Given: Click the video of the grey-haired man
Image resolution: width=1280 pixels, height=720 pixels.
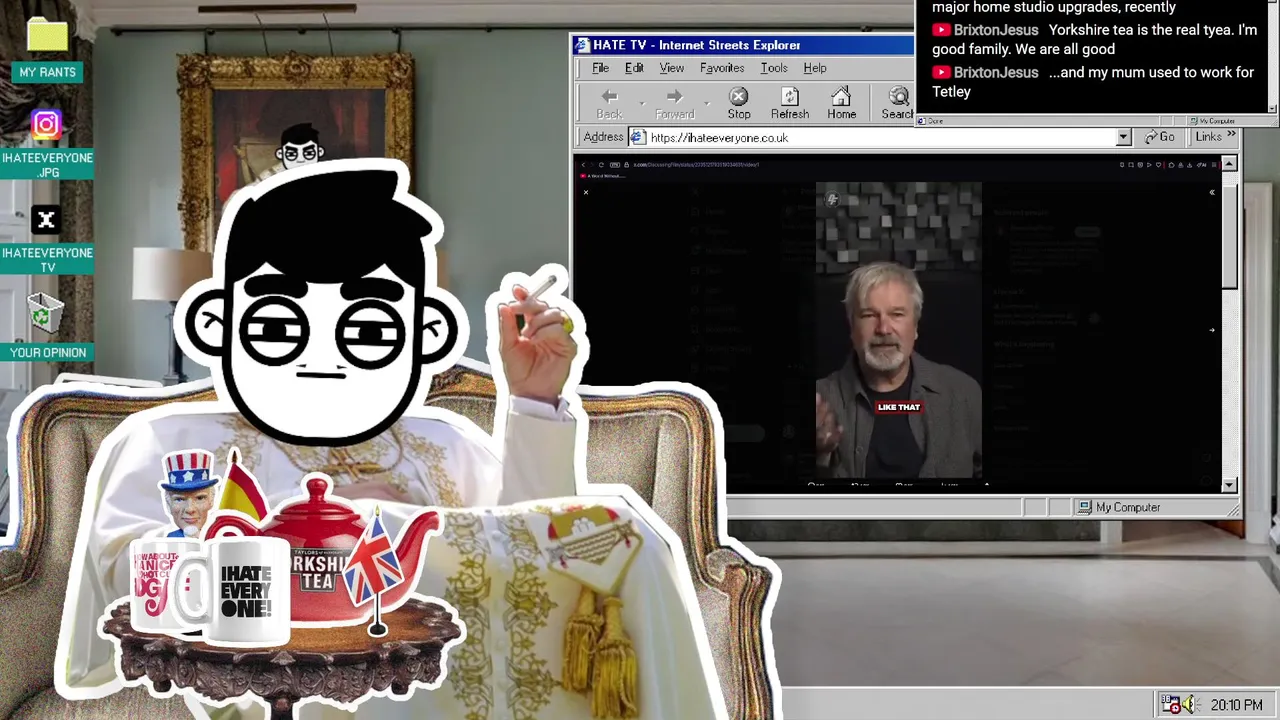Looking at the screenshot, I should [898, 330].
